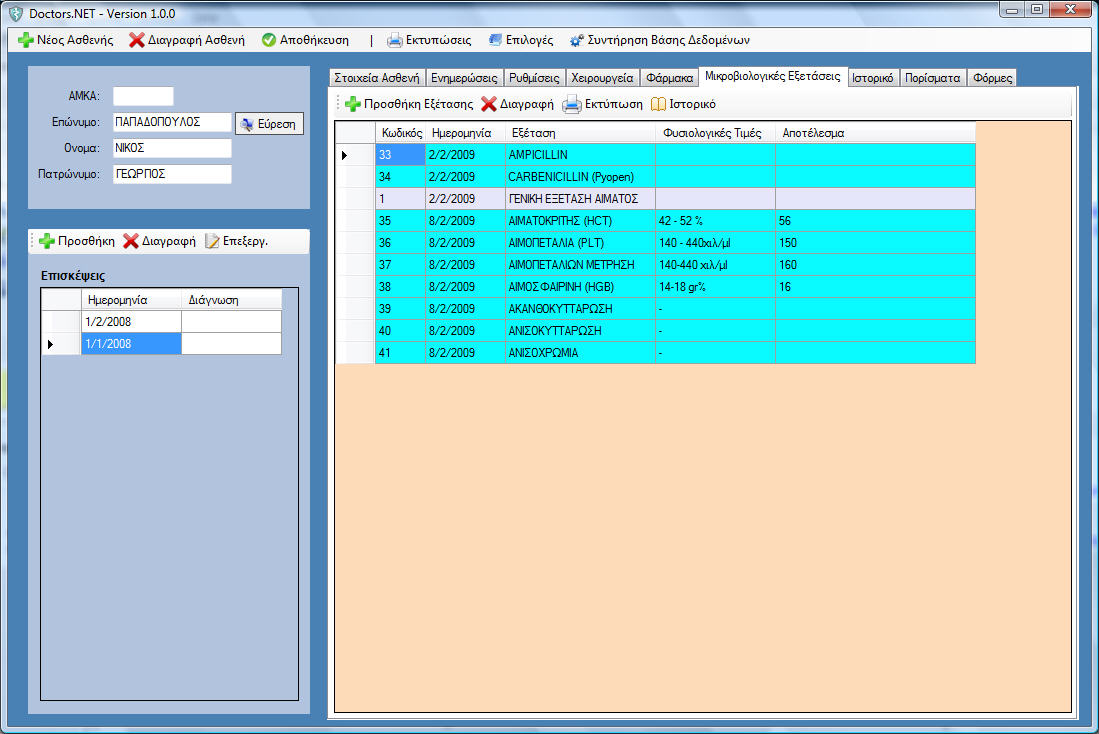Viewport: 1099px width, 734px height.
Task: Open the Χειρουργεία tab
Action: tap(602, 78)
